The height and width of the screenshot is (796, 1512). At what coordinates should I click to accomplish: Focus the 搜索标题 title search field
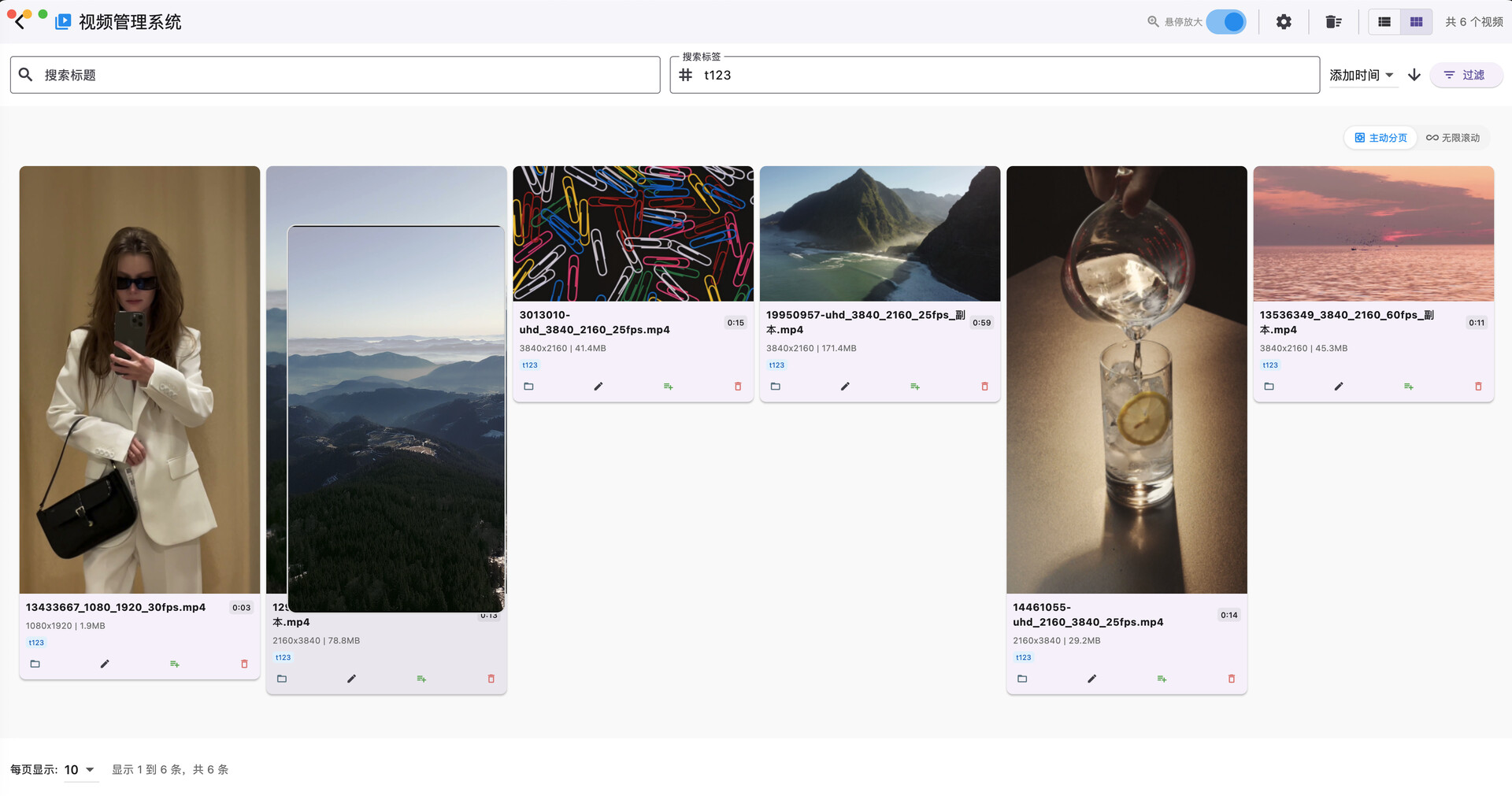[335, 75]
